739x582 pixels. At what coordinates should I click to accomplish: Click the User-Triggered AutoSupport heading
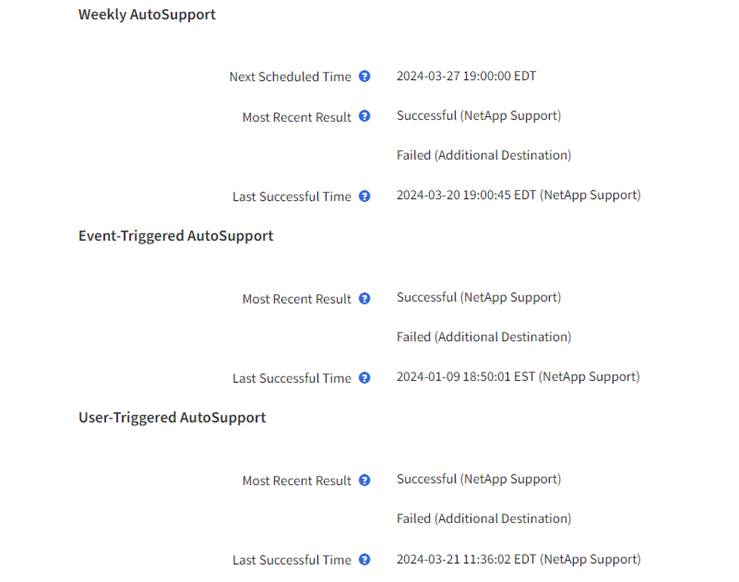tap(172, 417)
